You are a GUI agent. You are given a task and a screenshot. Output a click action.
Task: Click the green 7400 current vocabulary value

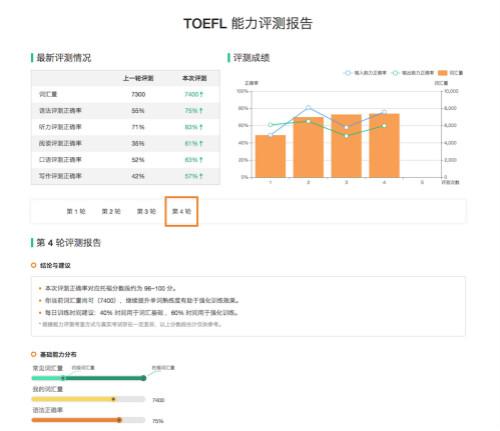click(x=194, y=94)
